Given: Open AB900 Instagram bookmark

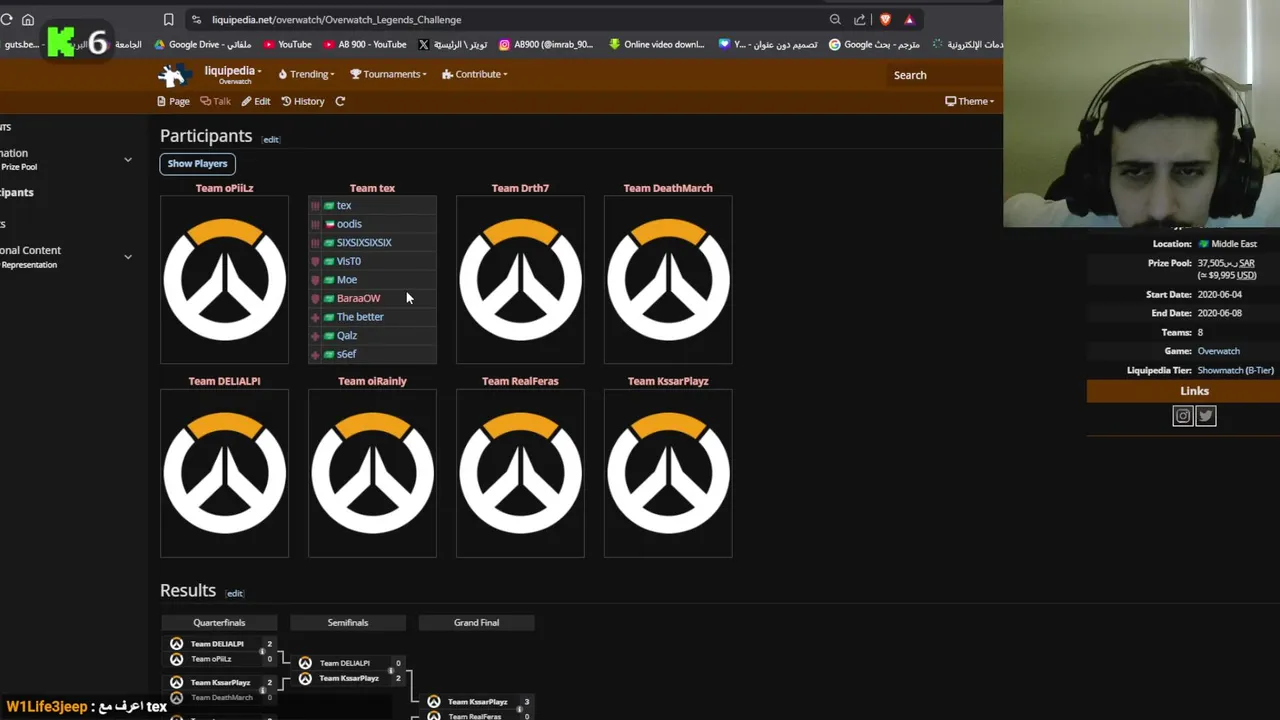Looking at the screenshot, I should tap(546, 44).
